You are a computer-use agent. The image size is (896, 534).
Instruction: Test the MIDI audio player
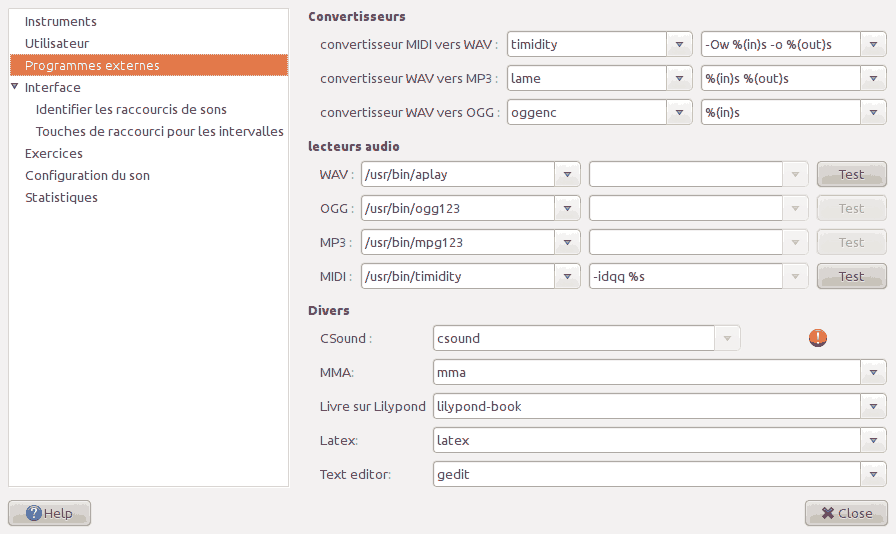851,277
